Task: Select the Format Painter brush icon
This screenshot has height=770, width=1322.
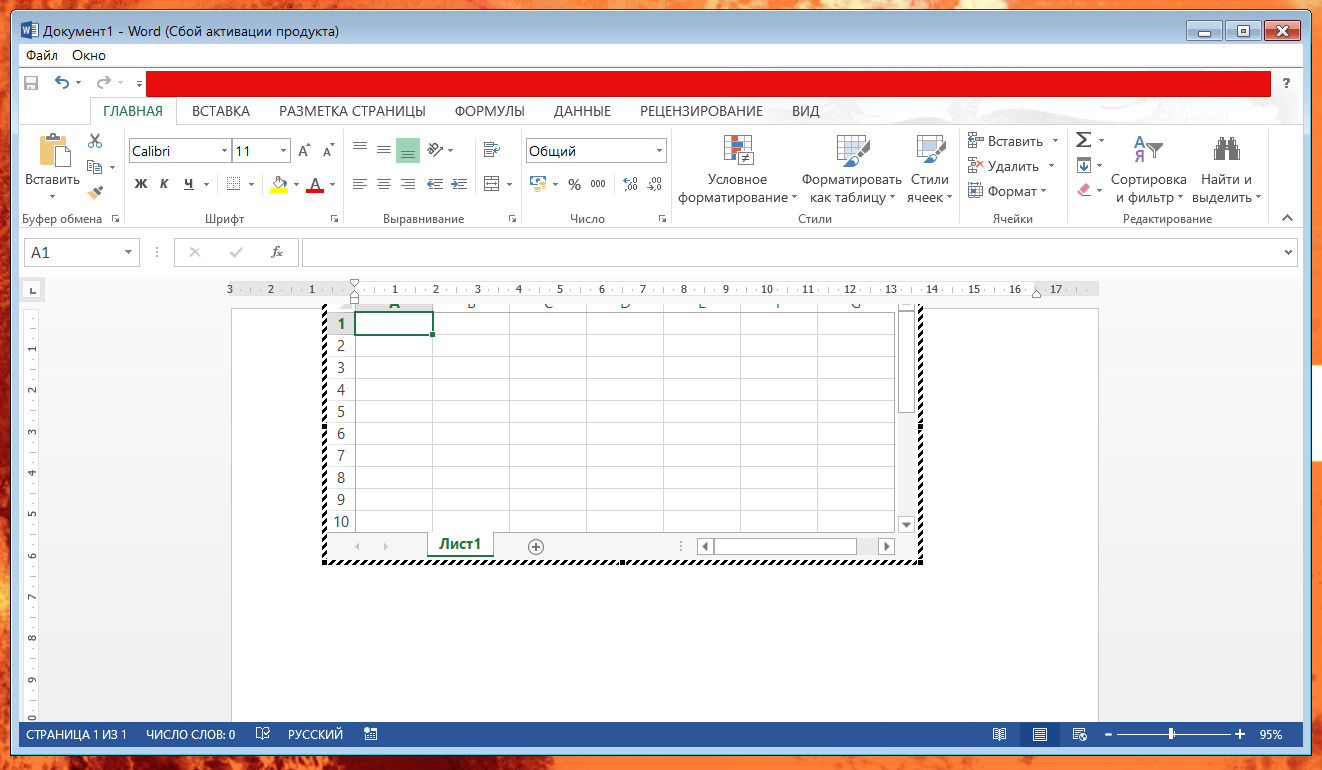Action: [95, 192]
